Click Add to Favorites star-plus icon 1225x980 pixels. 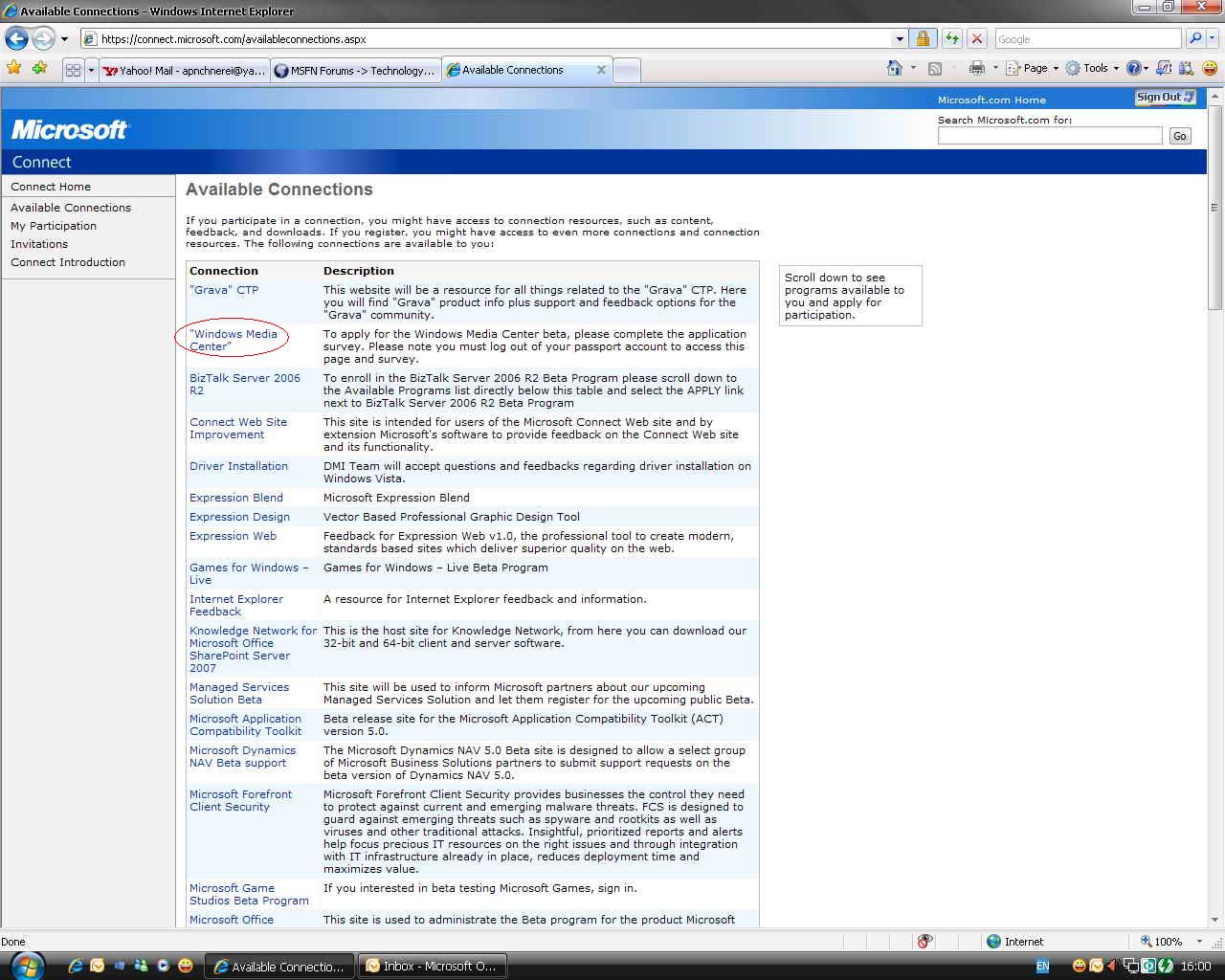click(x=39, y=68)
